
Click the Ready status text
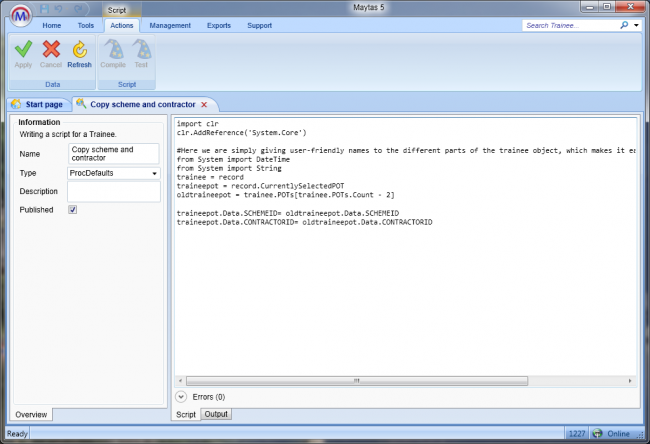click(x=17, y=434)
